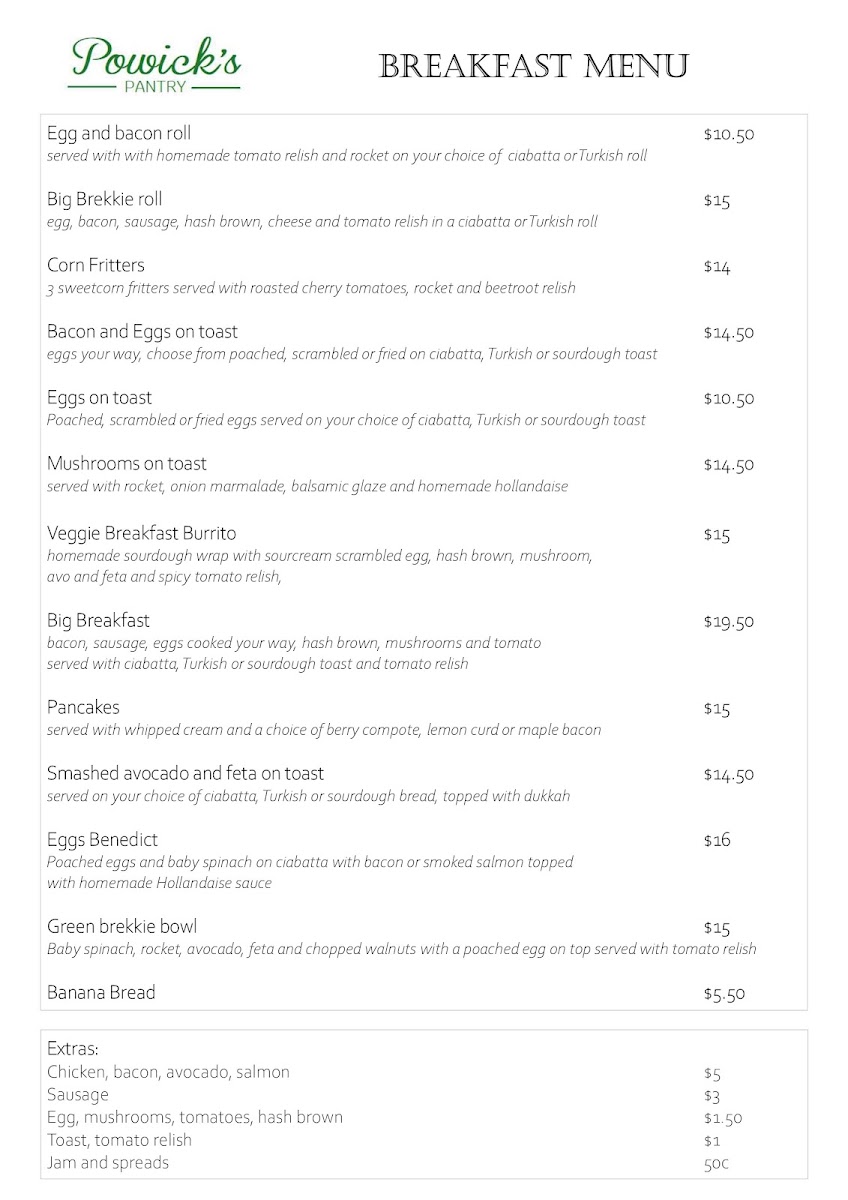This screenshot has width=848, height=1200.
Task: Select the Egg and bacon roll item
Action: [119, 134]
